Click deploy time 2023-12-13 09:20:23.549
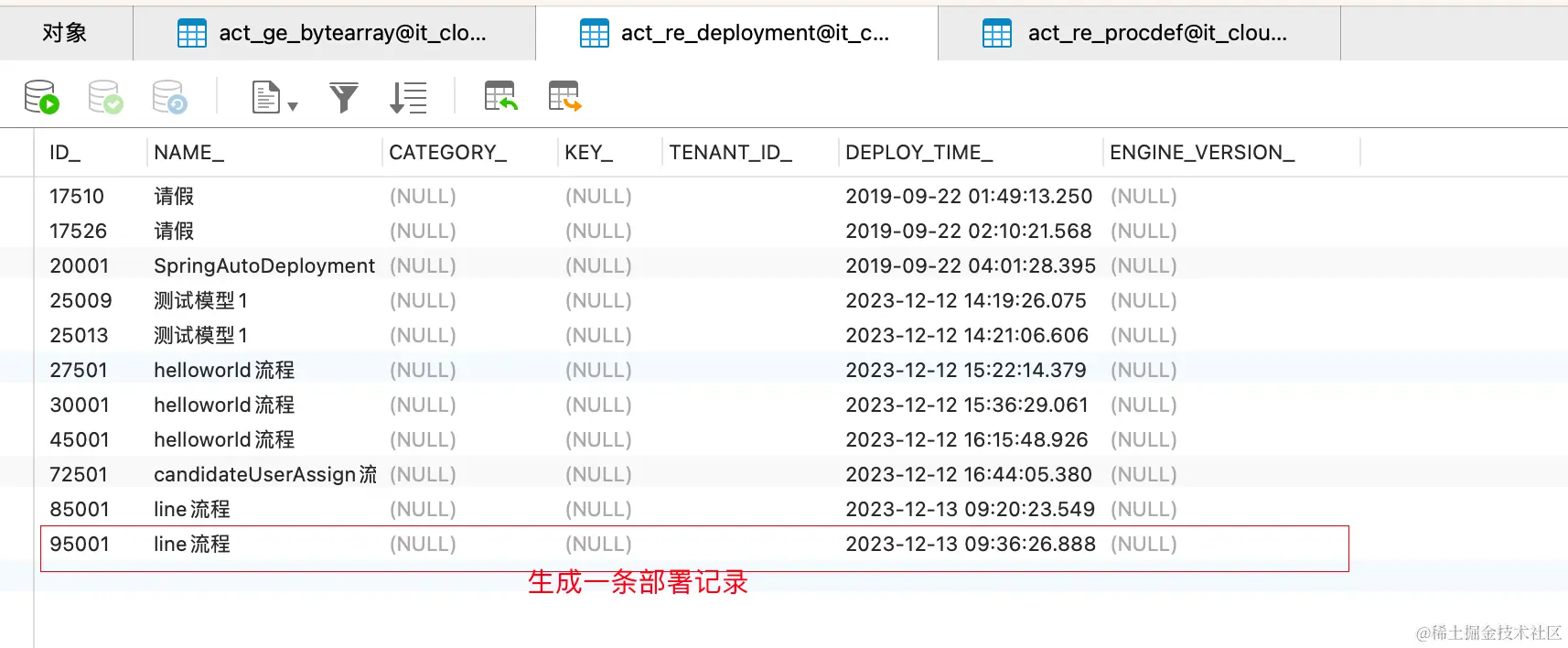The image size is (1568, 648). [x=971, y=510]
